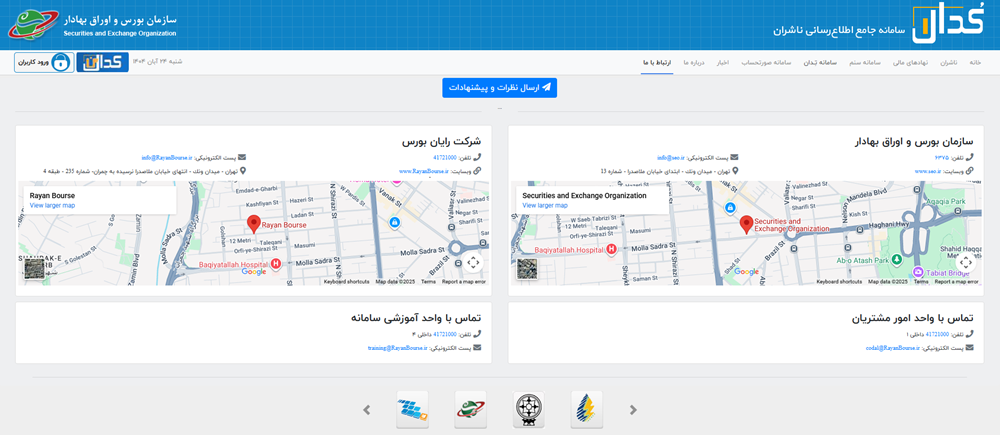Switch to satellite view on Rayan Bourse map
This screenshot has height=435, width=1000.
coord(35,269)
